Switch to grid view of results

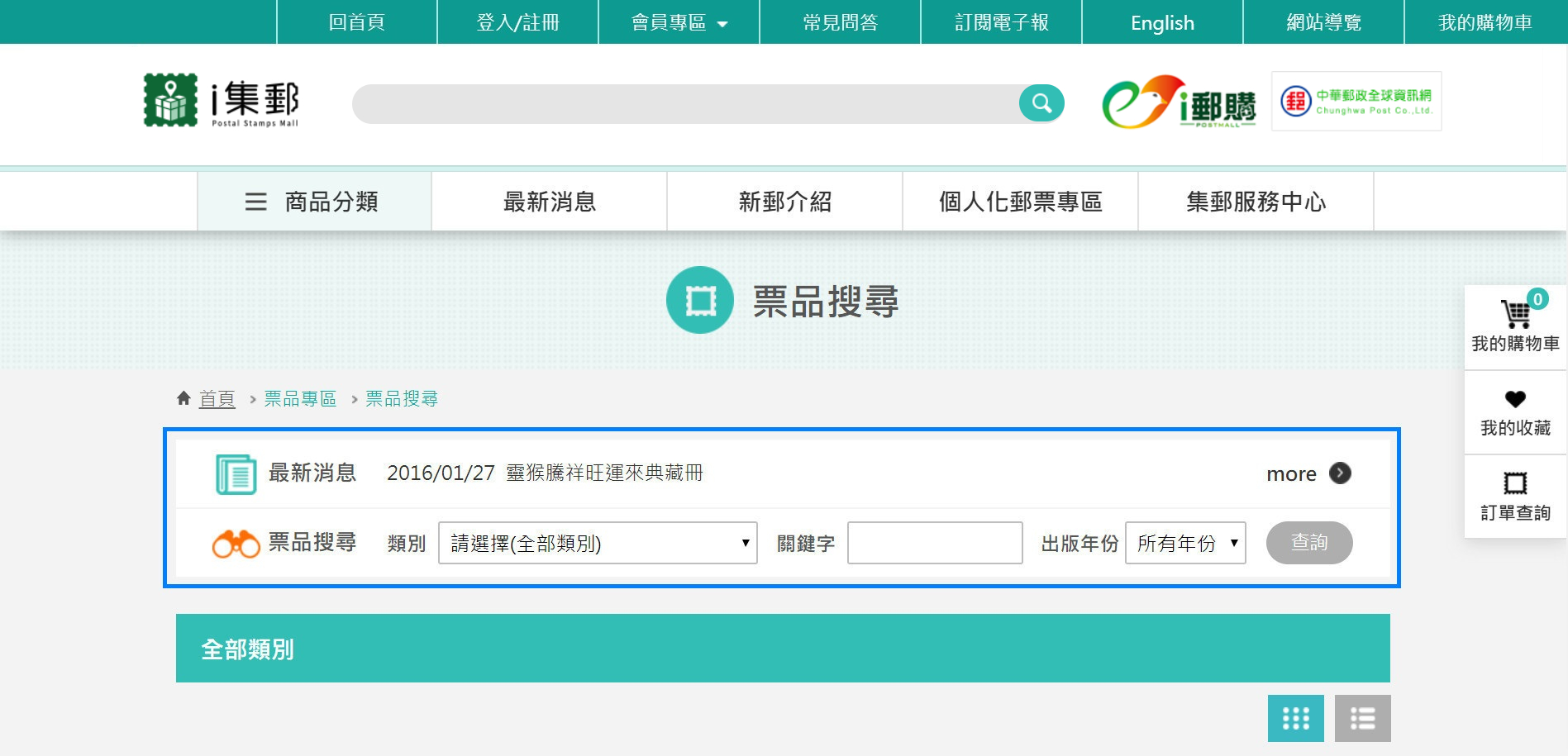pyautogui.click(x=1295, y=718)
